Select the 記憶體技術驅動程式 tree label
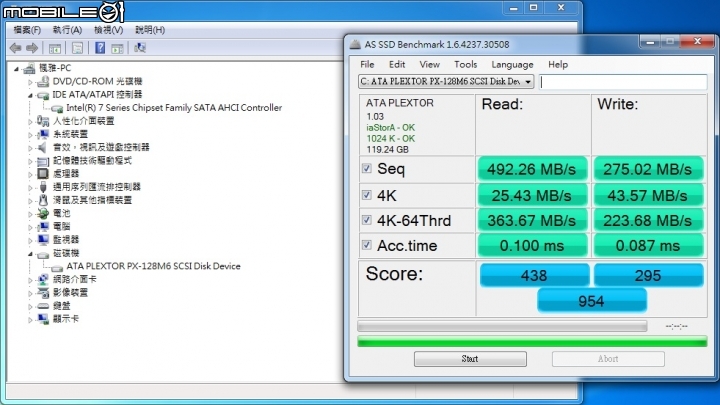Viewport: 720px width, 405px height. (92, 161)
